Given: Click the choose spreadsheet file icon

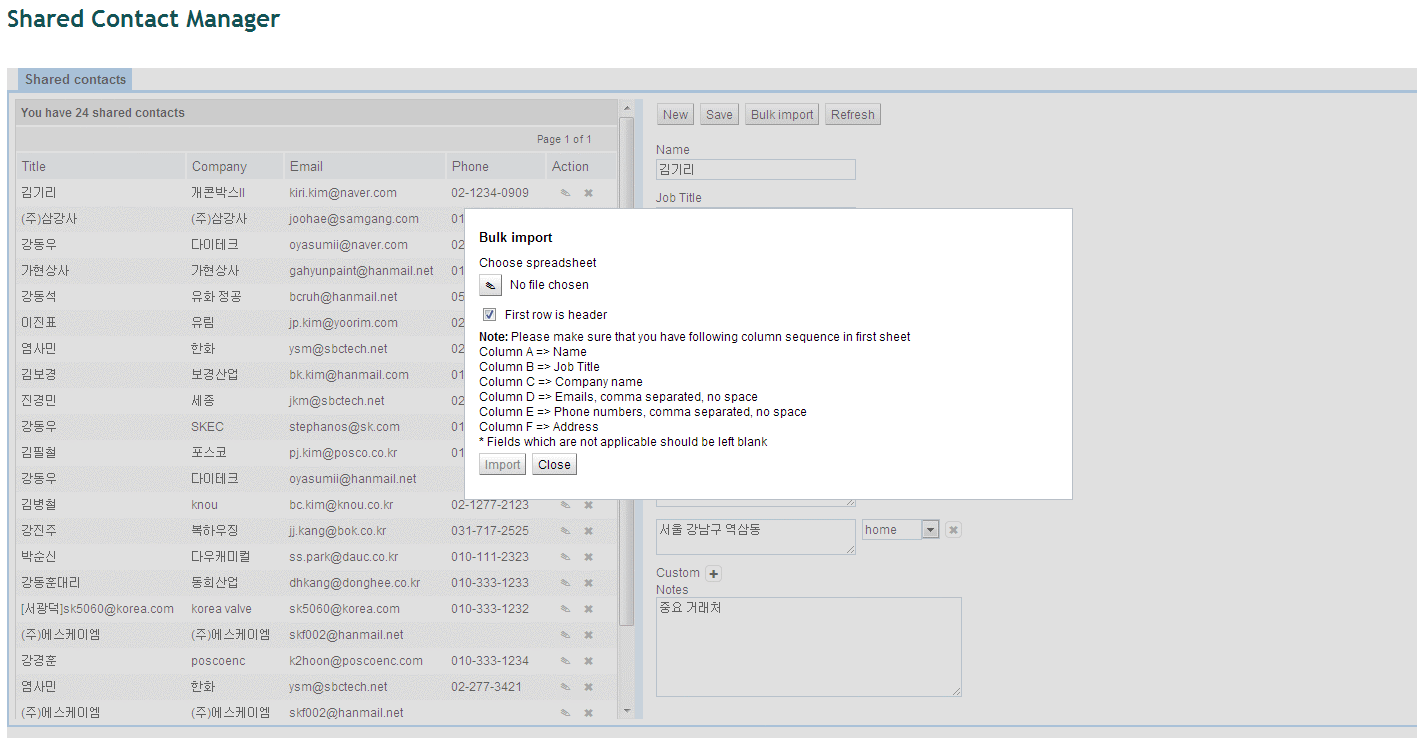Looking at the screenshot, I should coord(490,285).
